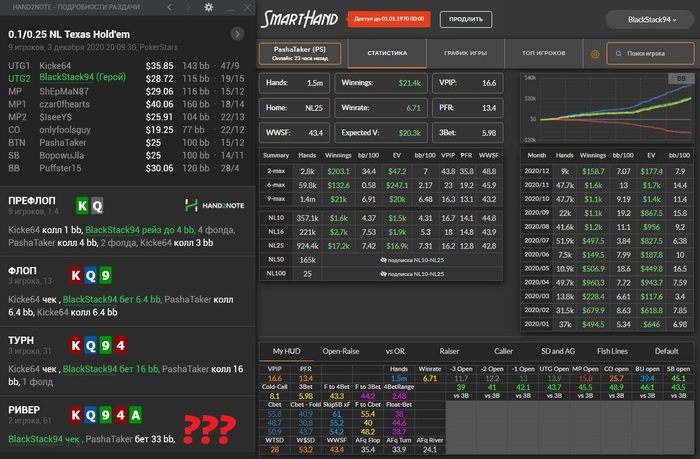Click the NL10 stakes row
The image size is (700, 459).
381,218
